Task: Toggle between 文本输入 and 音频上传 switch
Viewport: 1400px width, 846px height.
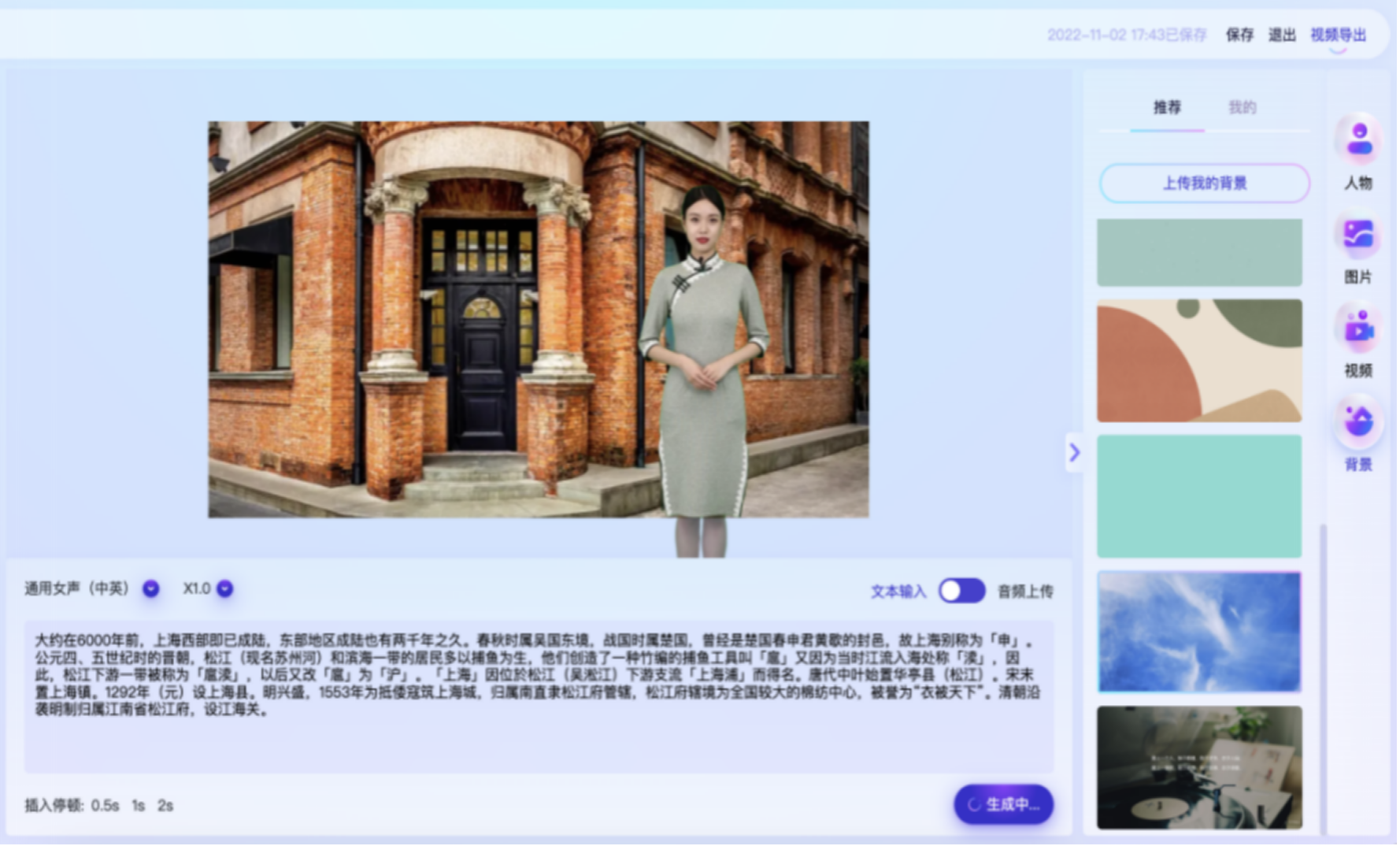Action: click(961, 591)
